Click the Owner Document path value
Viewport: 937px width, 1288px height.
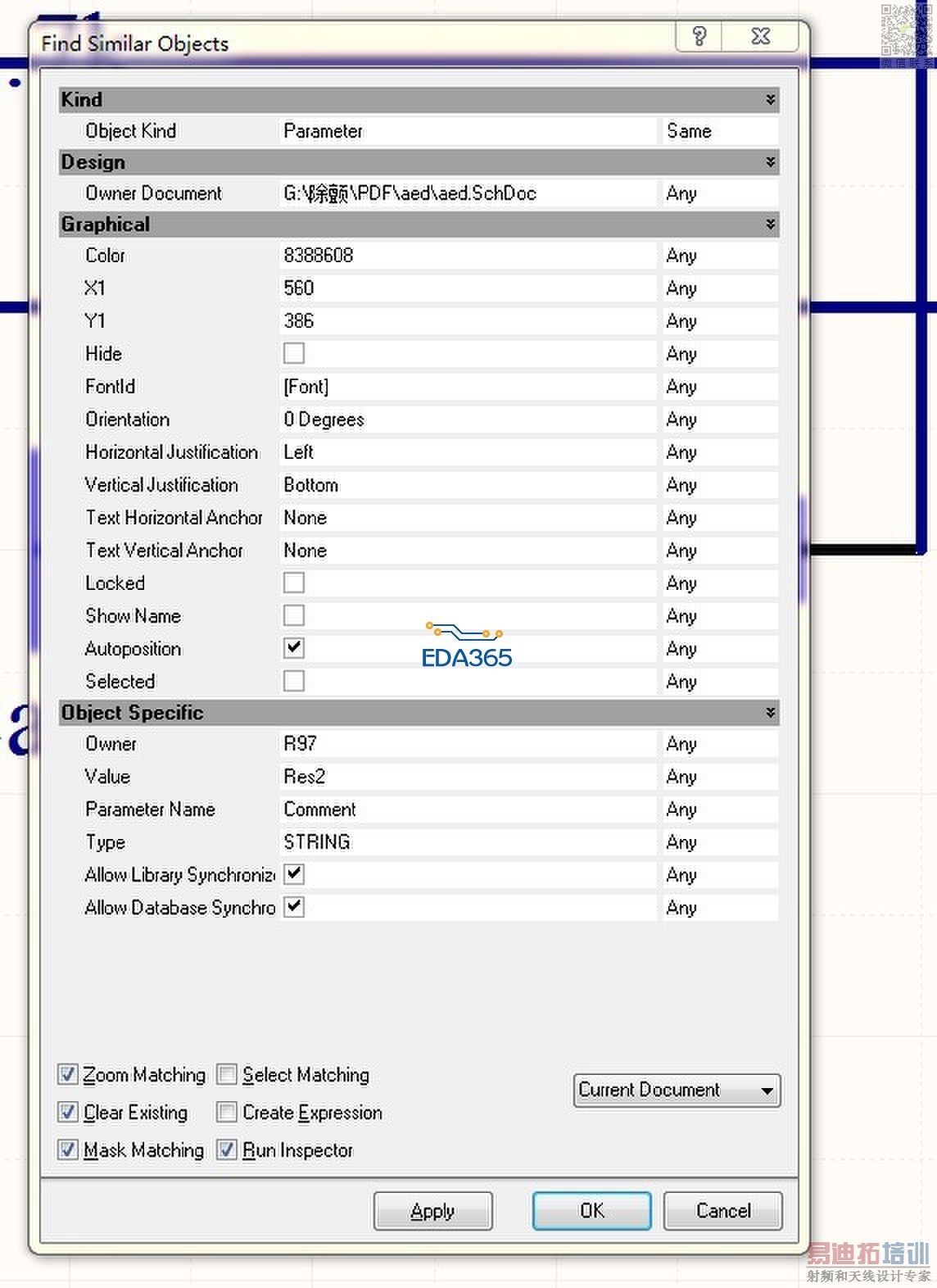468,193
